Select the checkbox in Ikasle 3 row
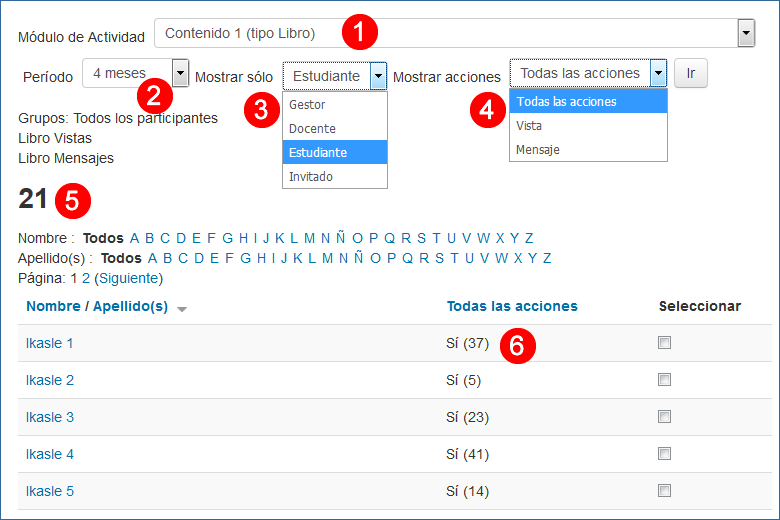This screenshot has height=520, width=780. (x=665, y=417)
